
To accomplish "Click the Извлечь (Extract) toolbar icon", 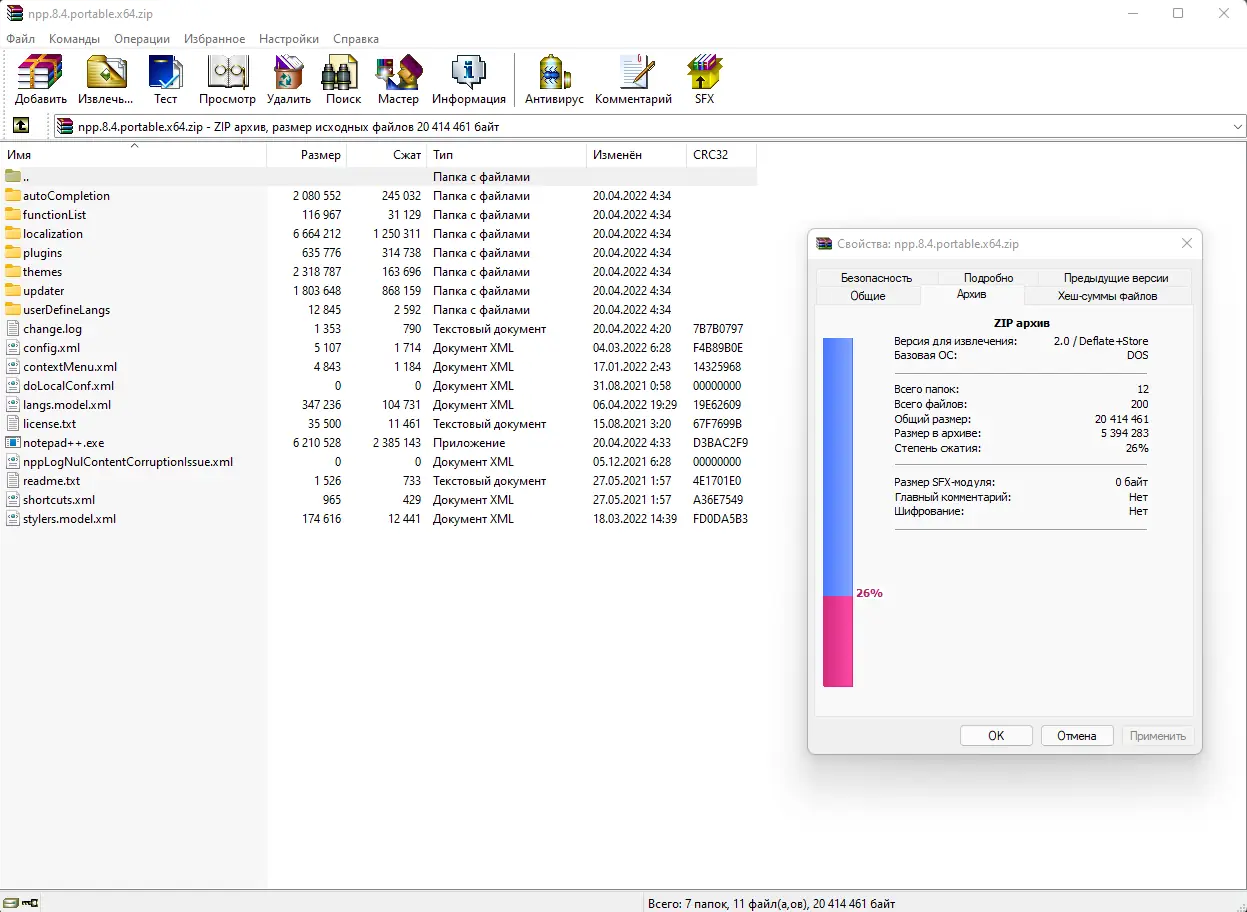I will click(106, 80).
